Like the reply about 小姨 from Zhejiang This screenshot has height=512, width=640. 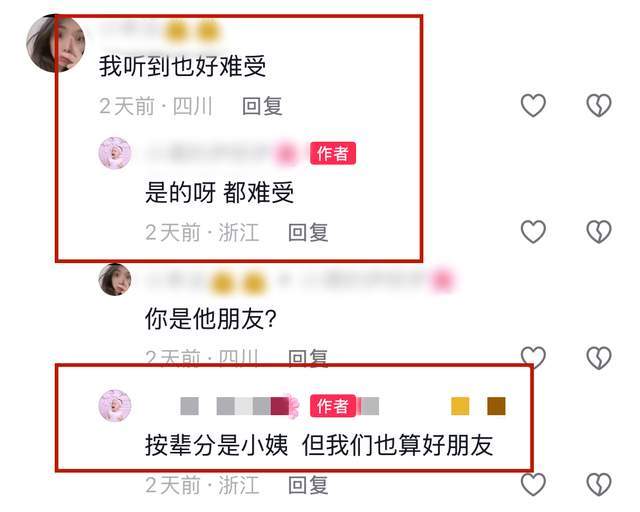(533, 484)
